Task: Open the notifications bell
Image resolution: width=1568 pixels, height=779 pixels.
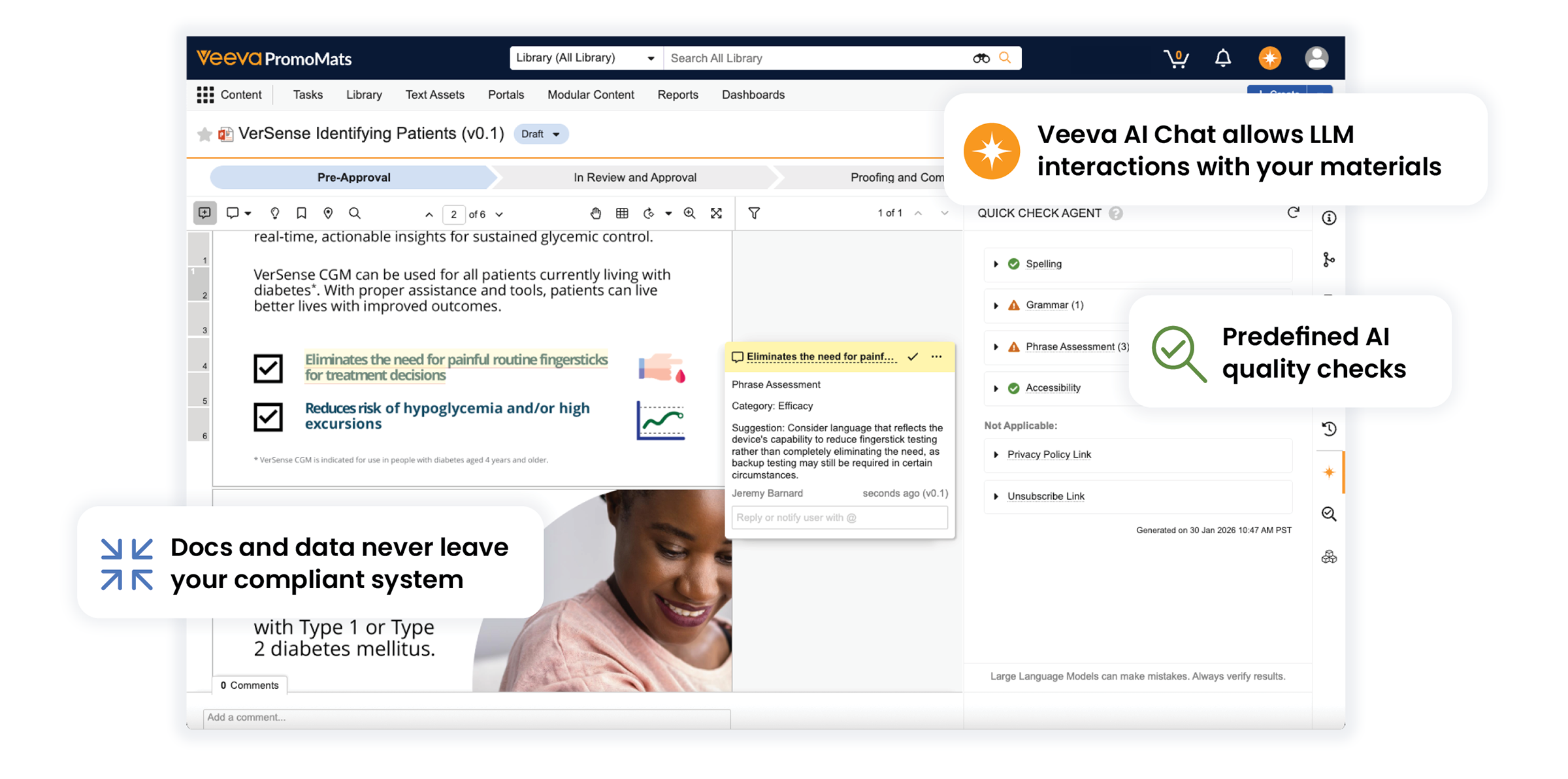Action: tap(1222, 58)
